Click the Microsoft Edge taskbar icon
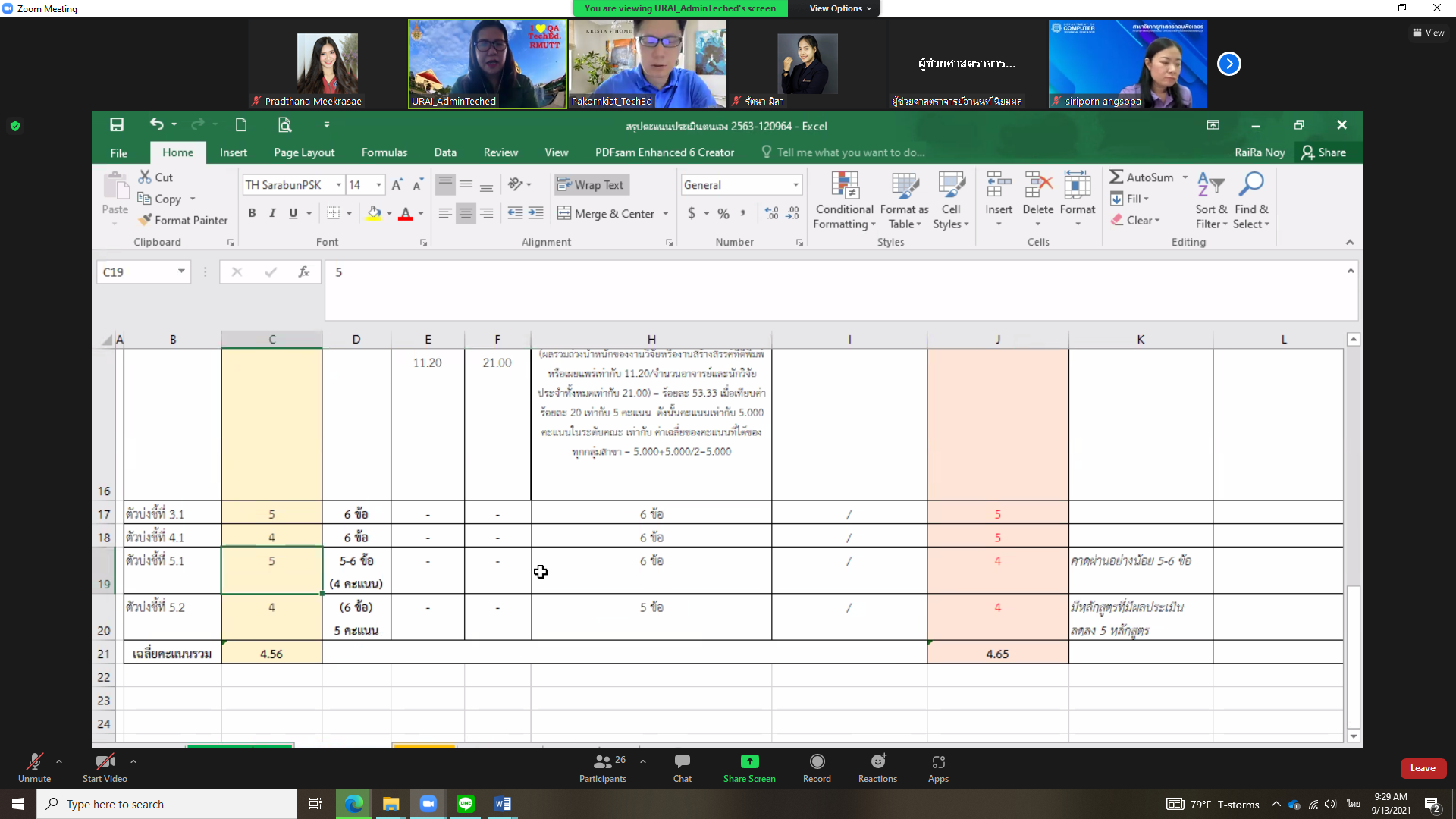1456x819 pixels. tap(353, 804)
